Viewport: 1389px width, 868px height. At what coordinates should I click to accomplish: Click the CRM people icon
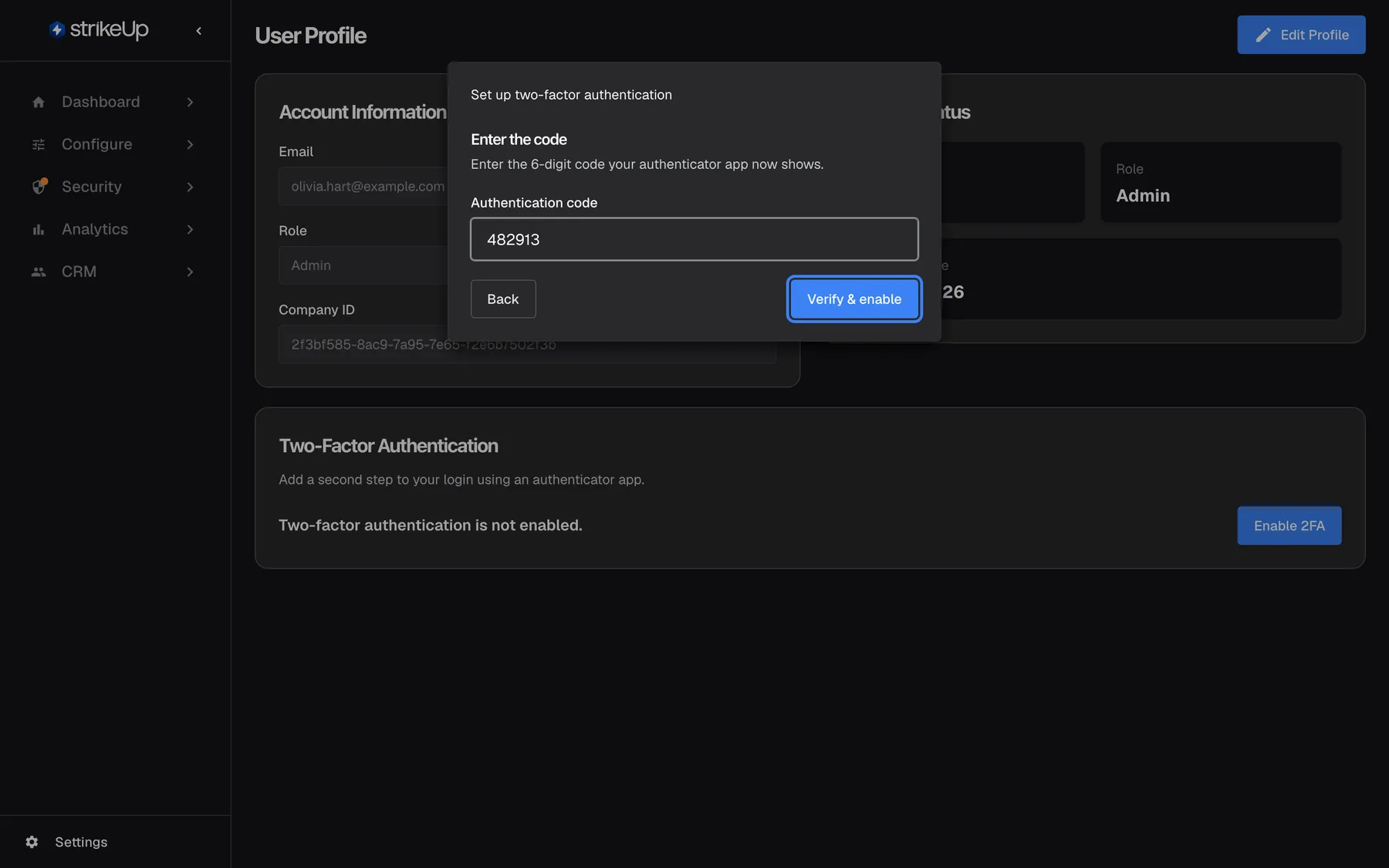[39, 272]
